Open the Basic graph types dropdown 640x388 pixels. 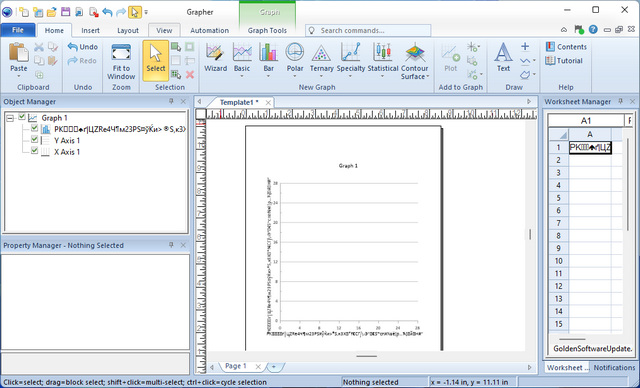point(242,76)
